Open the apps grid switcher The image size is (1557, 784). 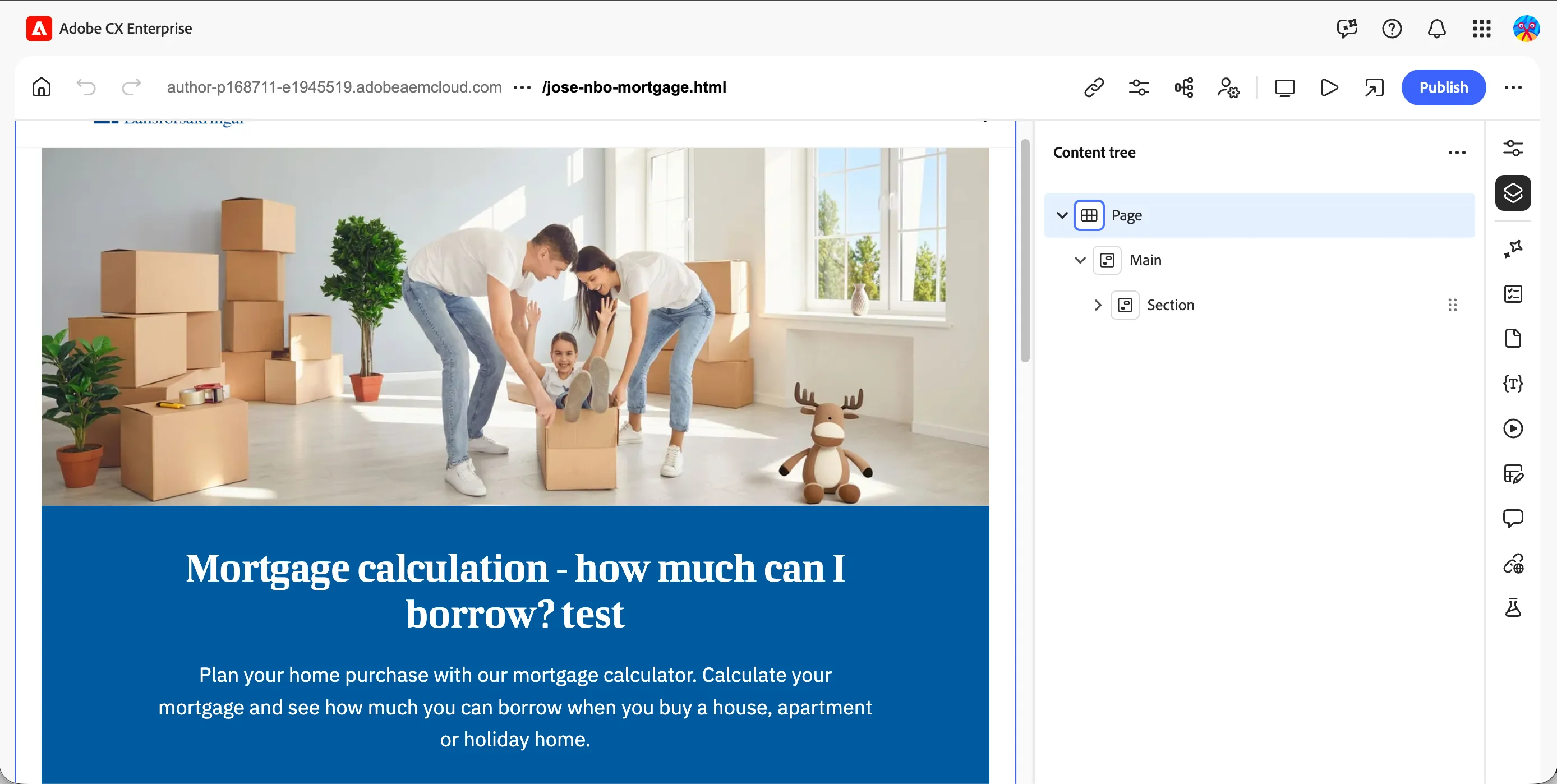1481,29
